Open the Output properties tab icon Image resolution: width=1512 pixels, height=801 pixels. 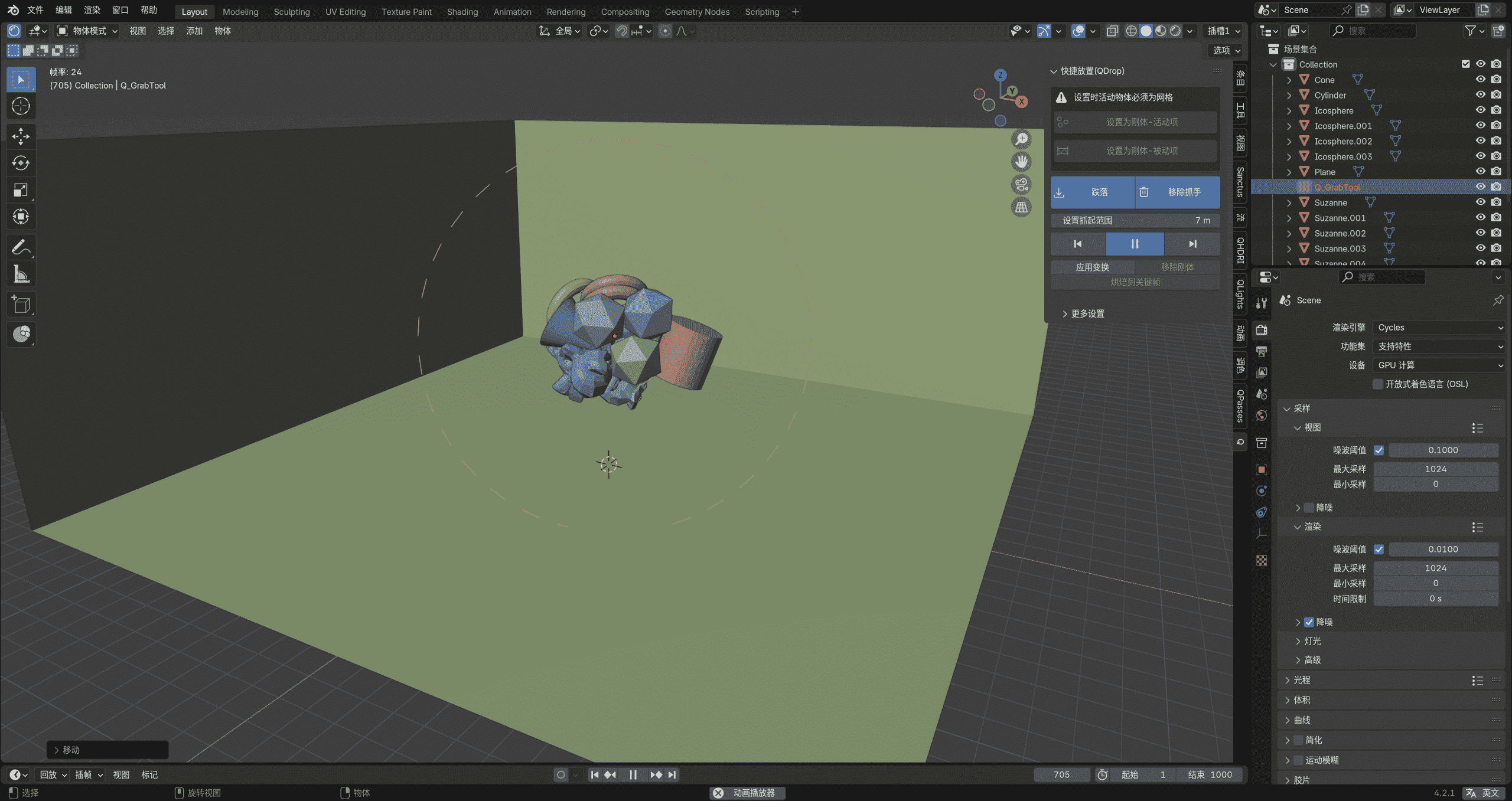[1262, 351]
